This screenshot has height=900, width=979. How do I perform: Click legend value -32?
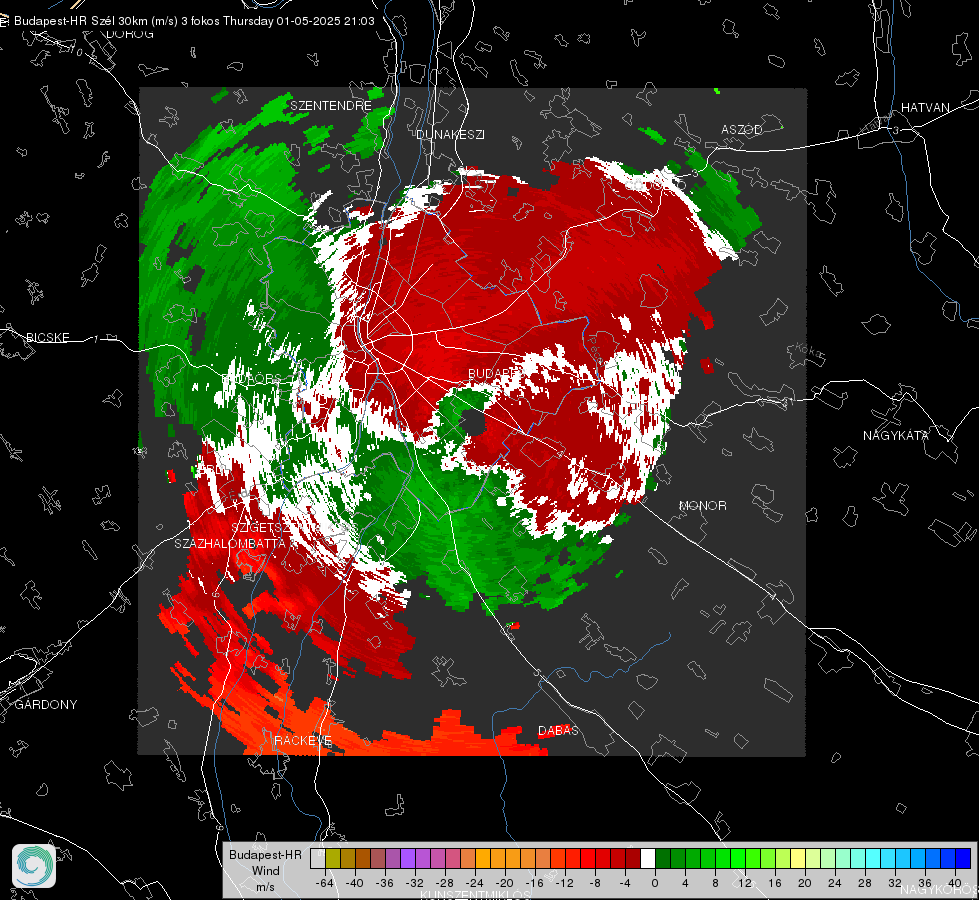415,883
